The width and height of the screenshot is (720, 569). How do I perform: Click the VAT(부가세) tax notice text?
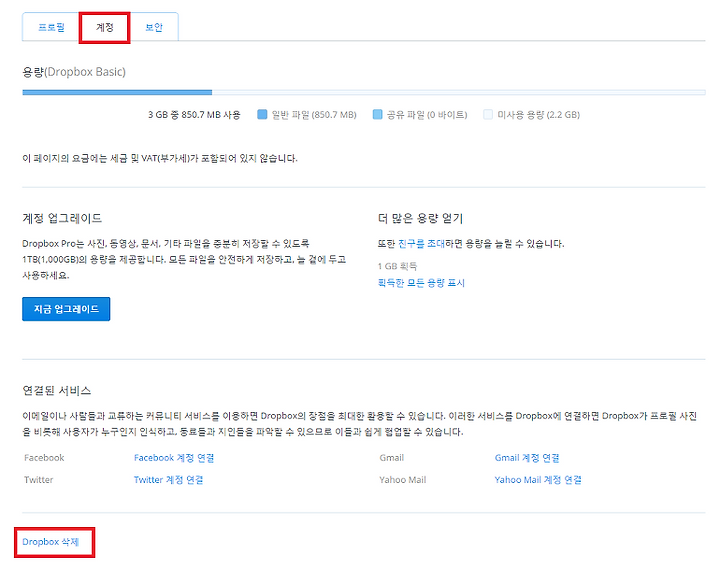point(160,158)
